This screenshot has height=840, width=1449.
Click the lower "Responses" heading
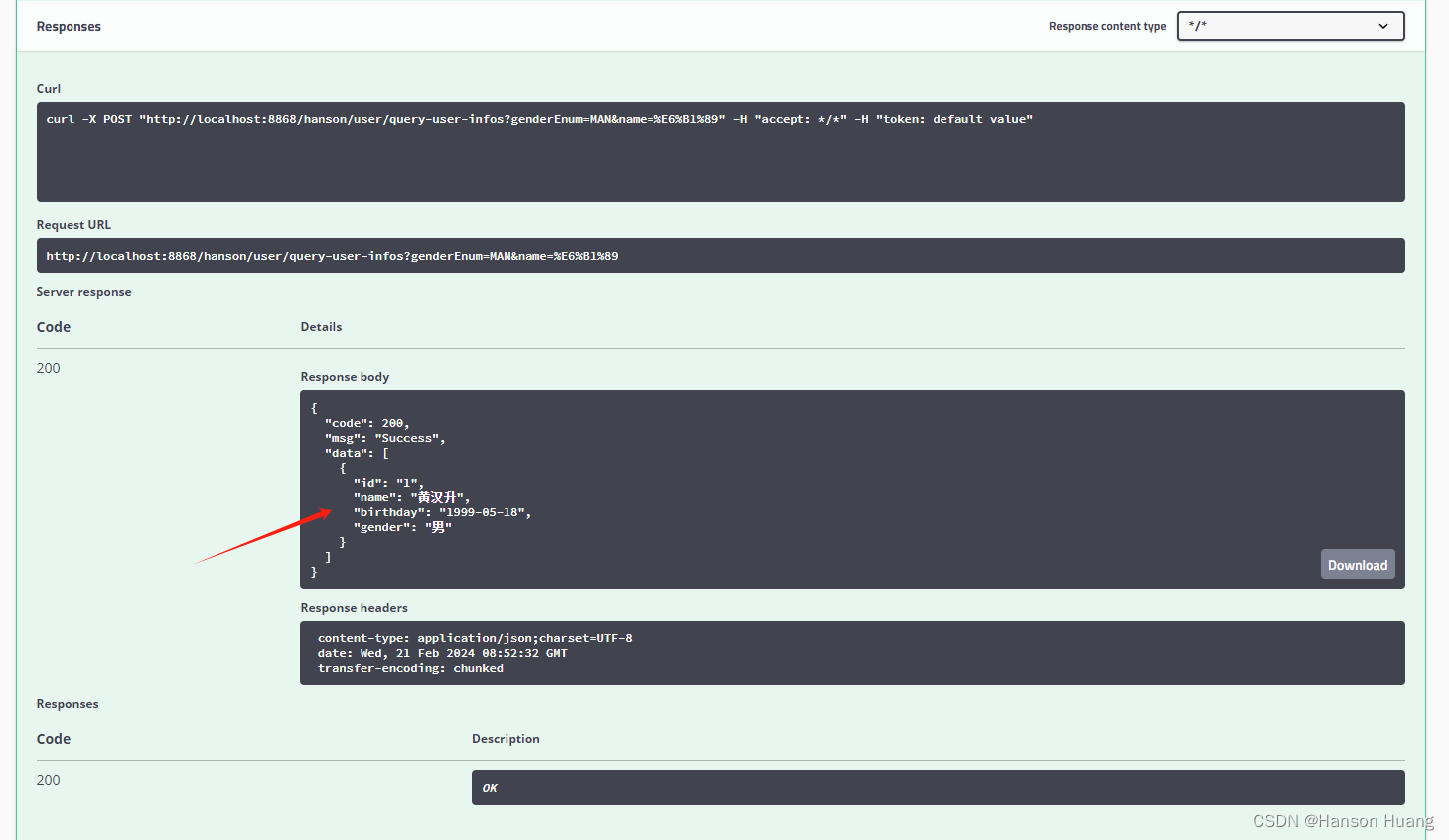tap(68, 704)
